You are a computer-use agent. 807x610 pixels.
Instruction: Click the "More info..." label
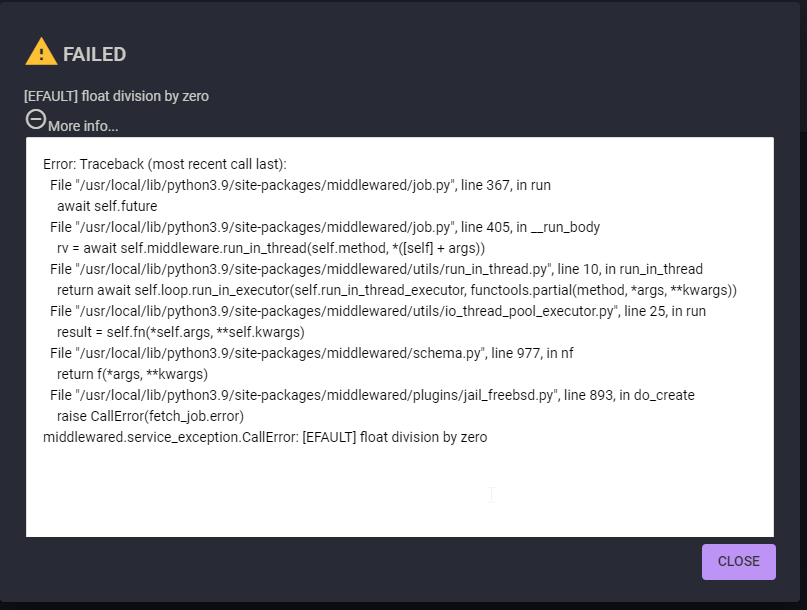coord(83,126)
